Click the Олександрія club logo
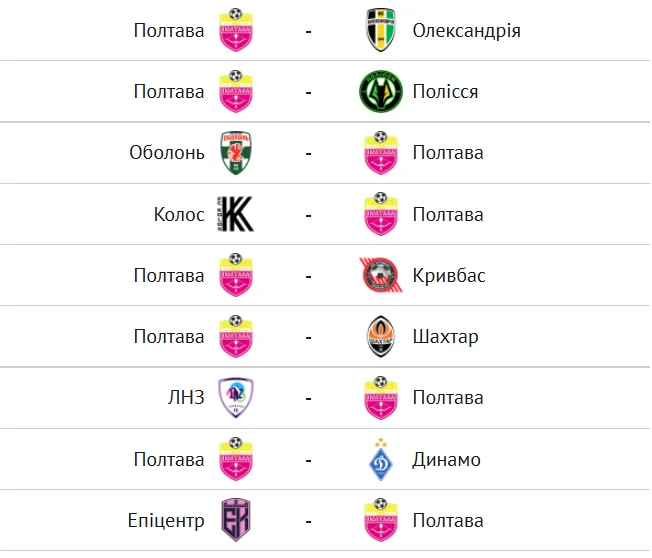 381,31
